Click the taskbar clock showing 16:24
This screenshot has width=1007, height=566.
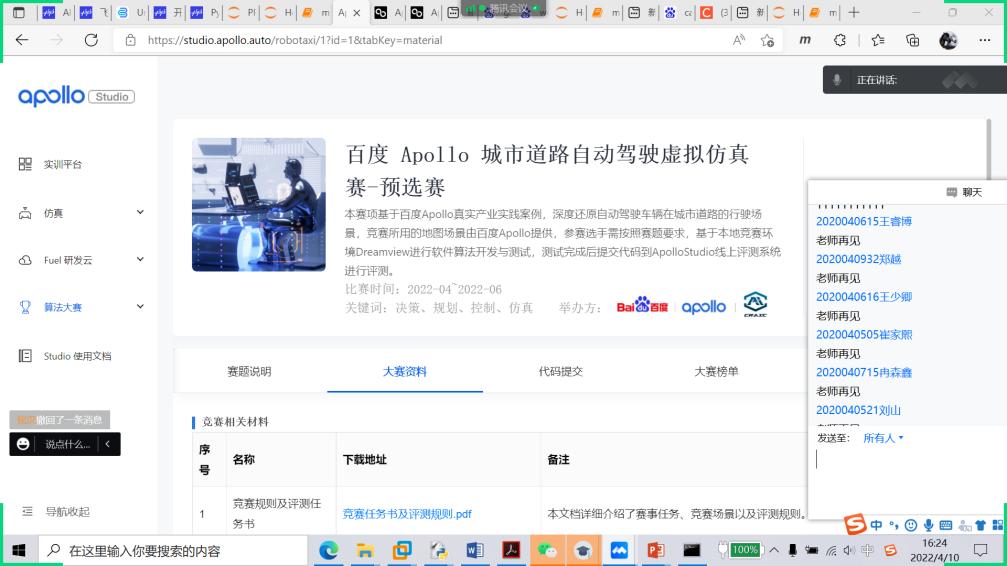[934, 551]
